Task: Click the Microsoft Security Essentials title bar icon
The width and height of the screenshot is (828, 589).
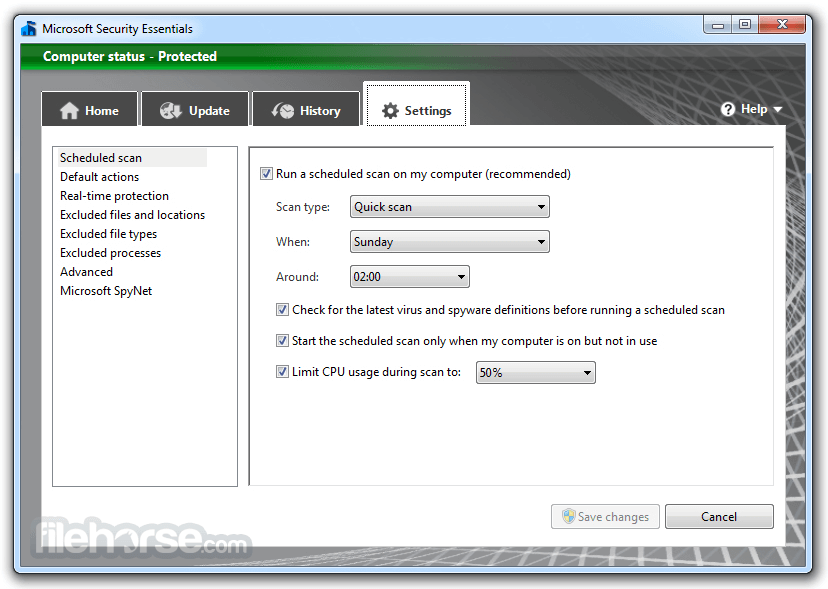Action: point(29,28)
